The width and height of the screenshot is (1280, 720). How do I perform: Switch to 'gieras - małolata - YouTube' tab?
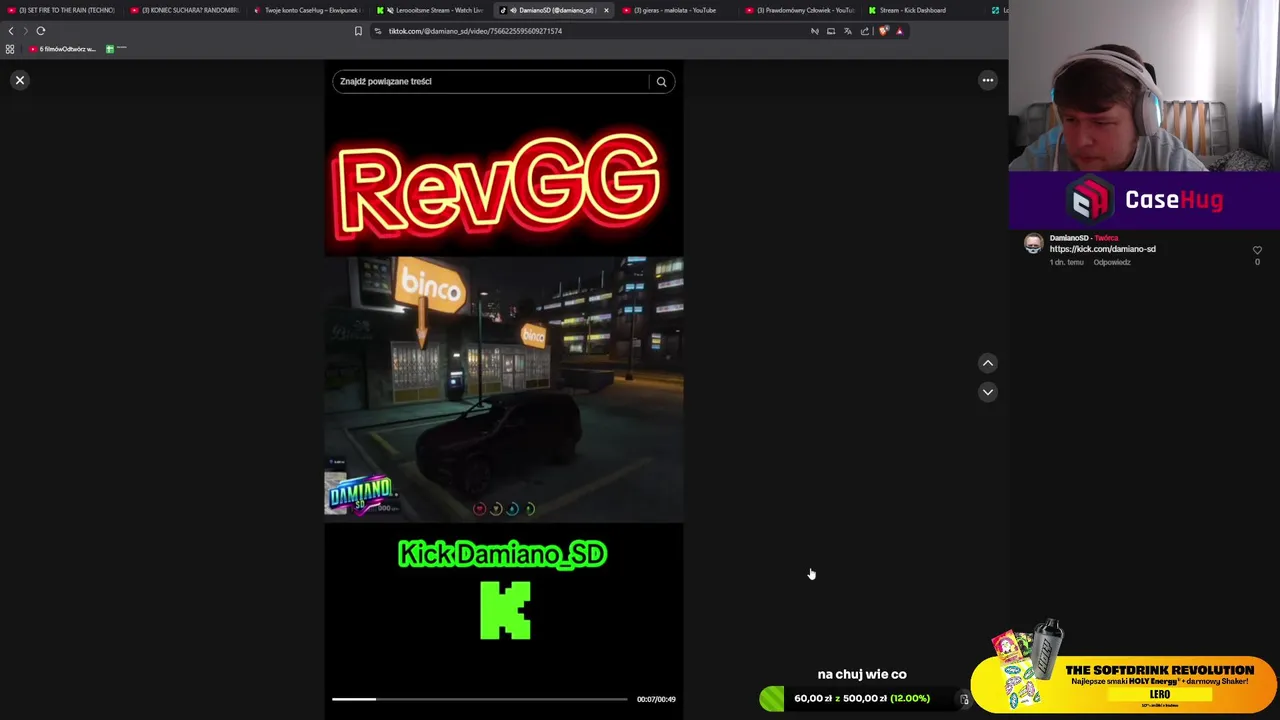(x=678, y=10)
